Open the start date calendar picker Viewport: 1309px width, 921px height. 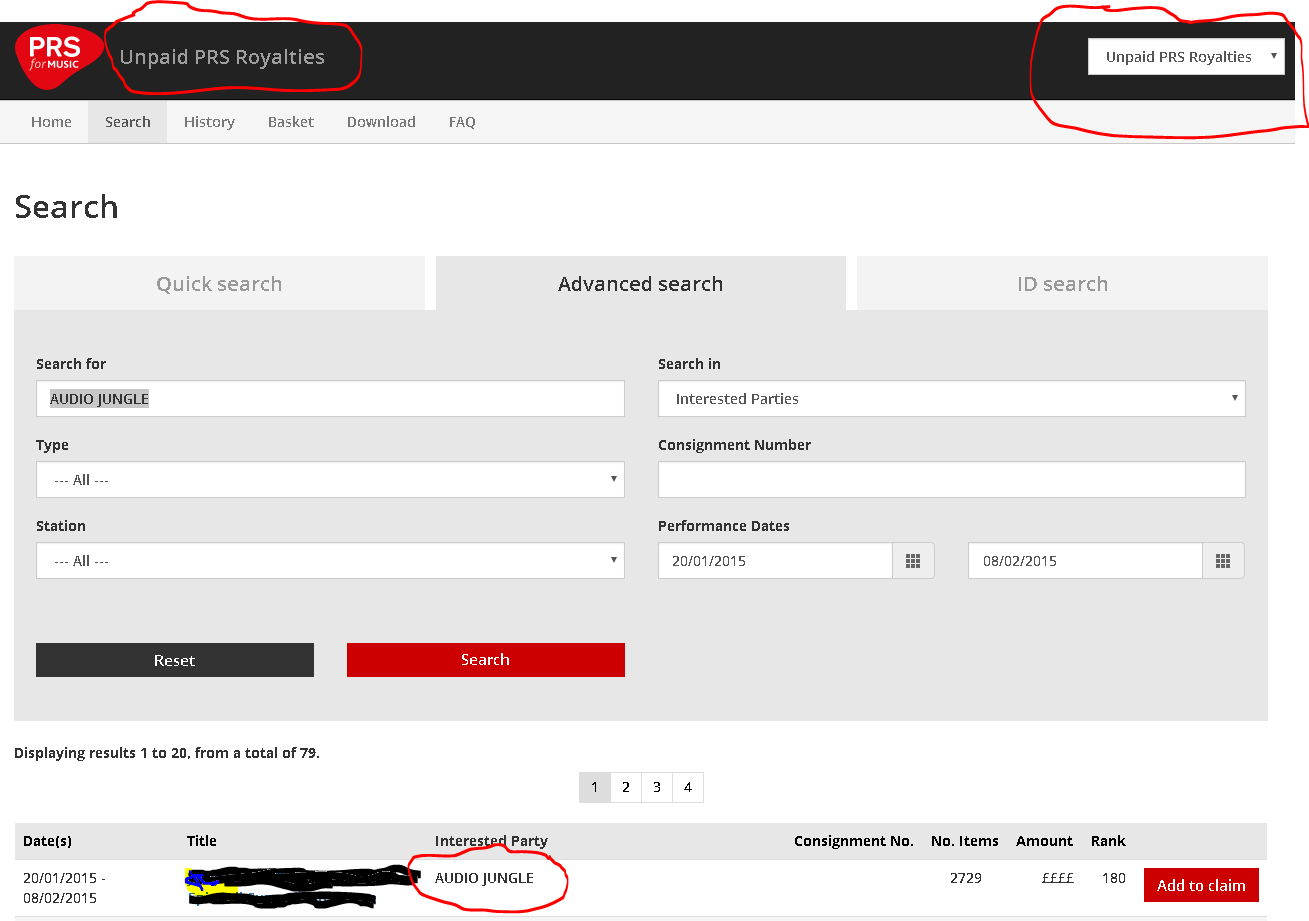(x=913, y=561)
